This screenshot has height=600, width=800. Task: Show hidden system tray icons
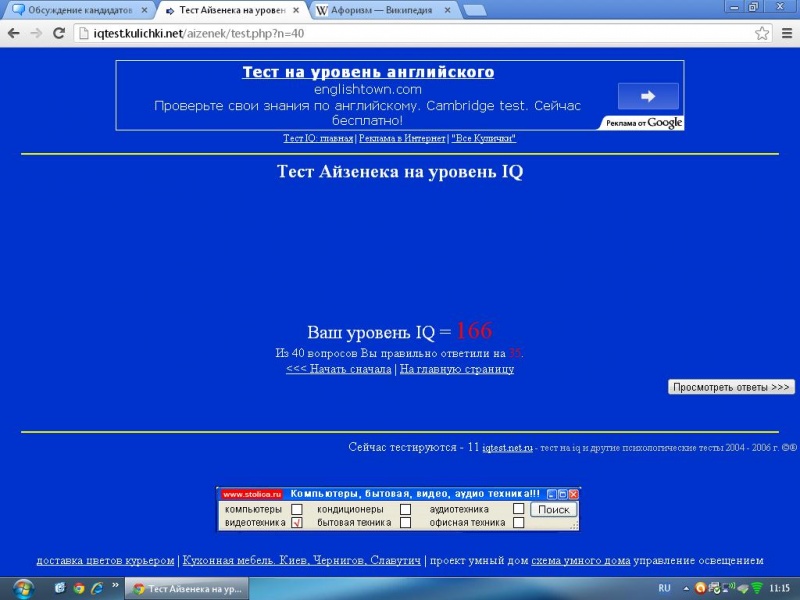coord(686,588)
